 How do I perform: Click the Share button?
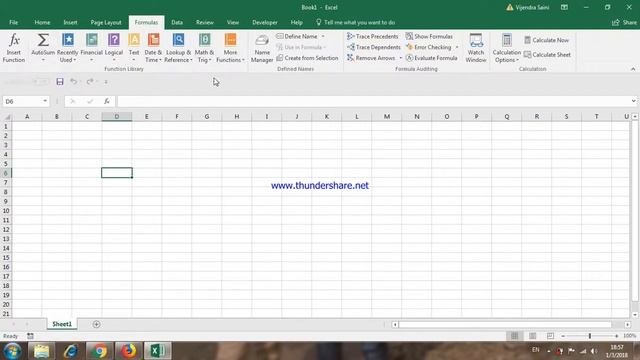tap(624, 22)
